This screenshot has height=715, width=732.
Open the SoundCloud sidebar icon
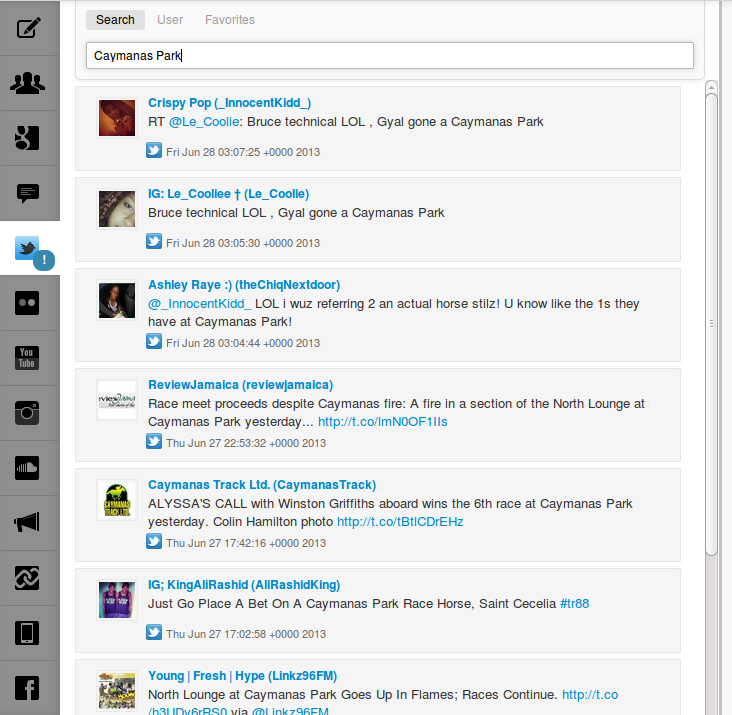click(27, 468)
